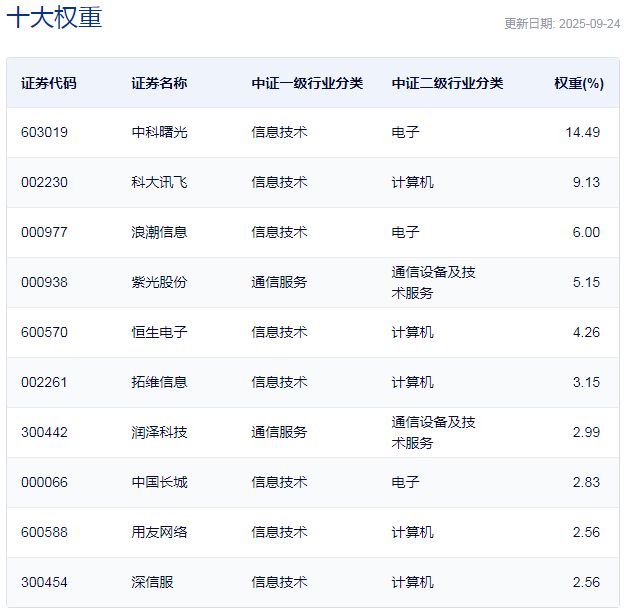Click the 中证一级行业分类 column header
The height and width of the screenshot is (613, 624).
click(x=307, y=83)
